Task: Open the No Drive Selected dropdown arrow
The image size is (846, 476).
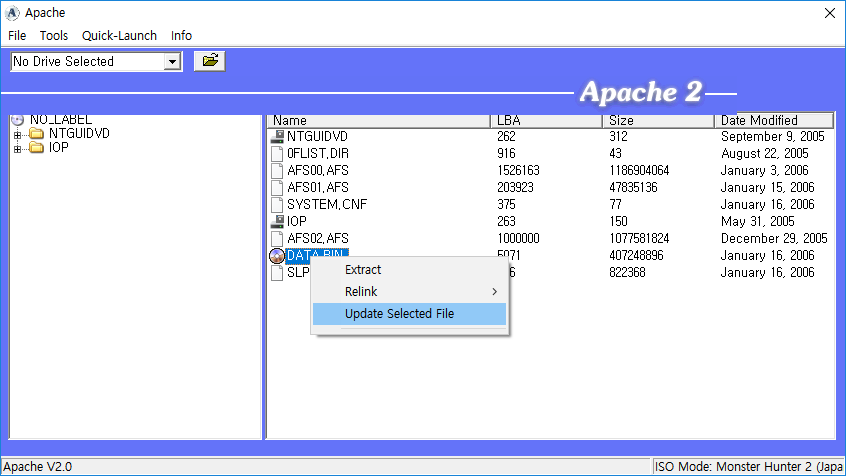Action: (172, 62)
